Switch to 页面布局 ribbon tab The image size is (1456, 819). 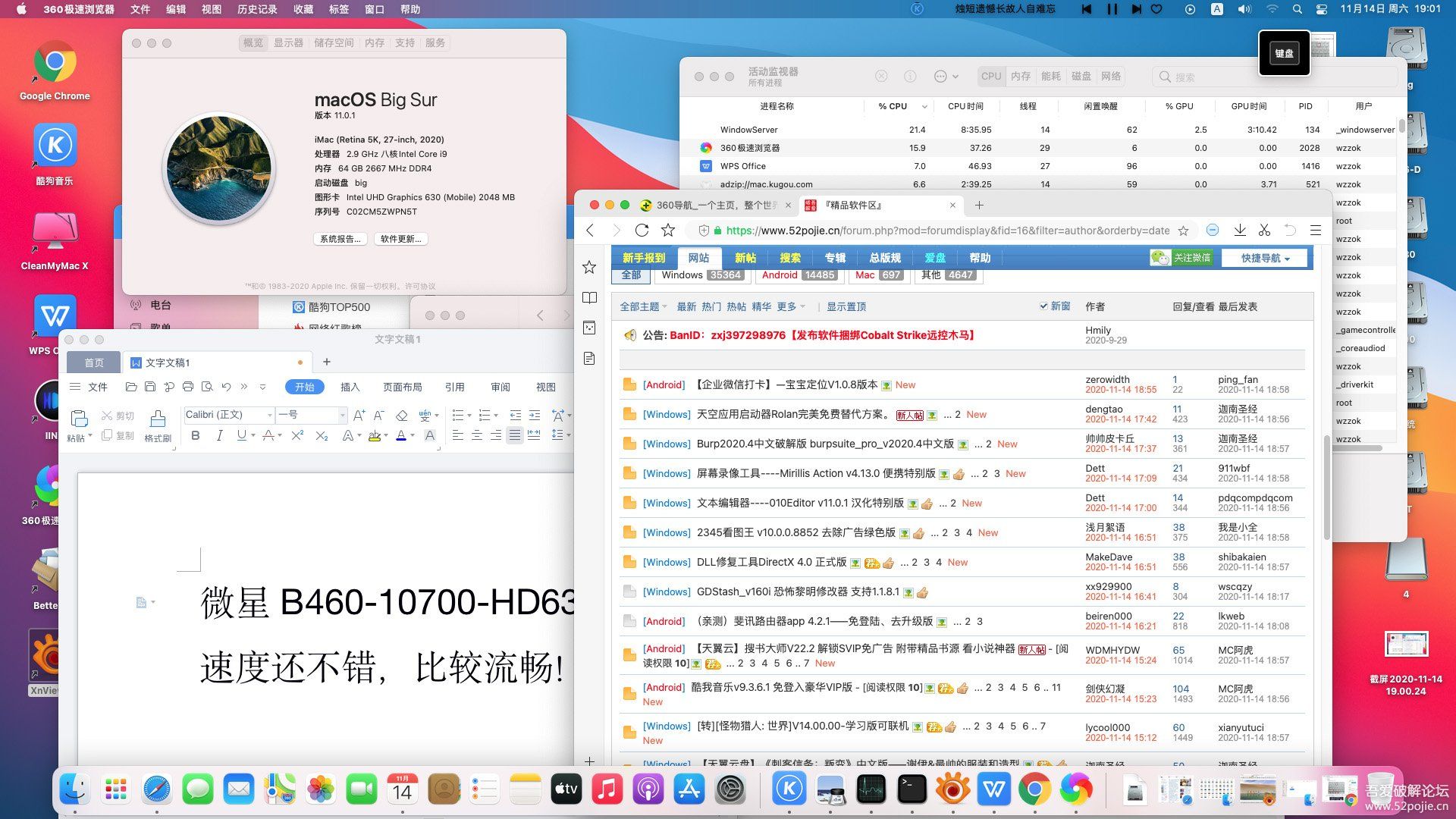pyautogui.click(x=402, y=387)
